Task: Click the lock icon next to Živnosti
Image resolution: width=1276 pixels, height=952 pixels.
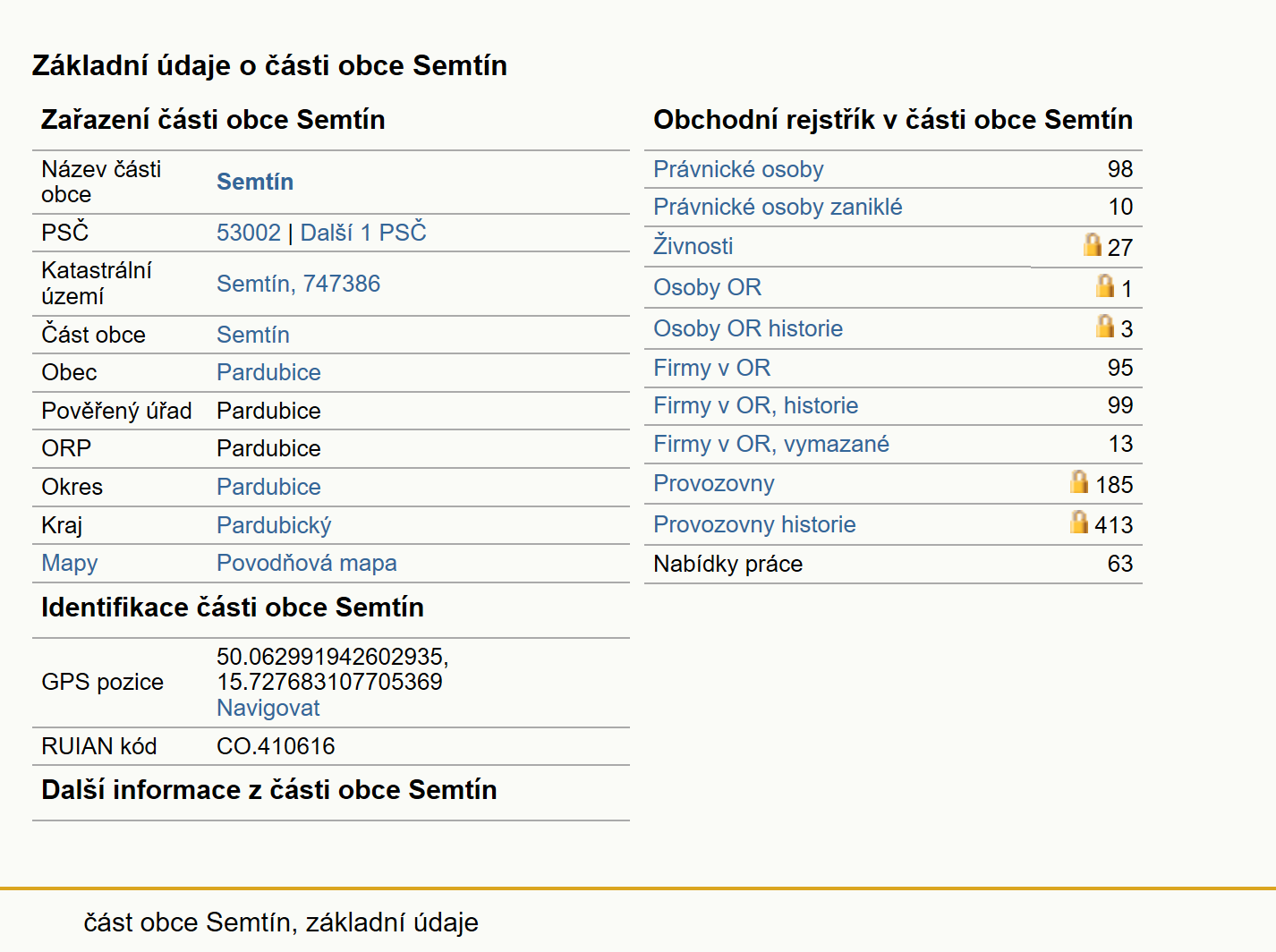Action: point(1093,244)
